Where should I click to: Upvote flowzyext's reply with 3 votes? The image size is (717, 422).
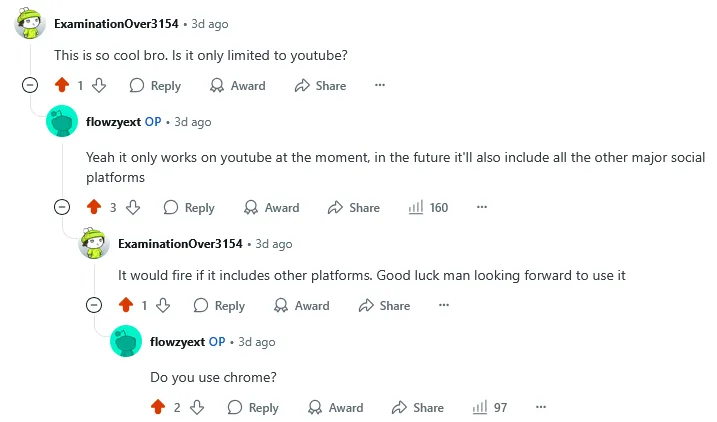point(94,207)
